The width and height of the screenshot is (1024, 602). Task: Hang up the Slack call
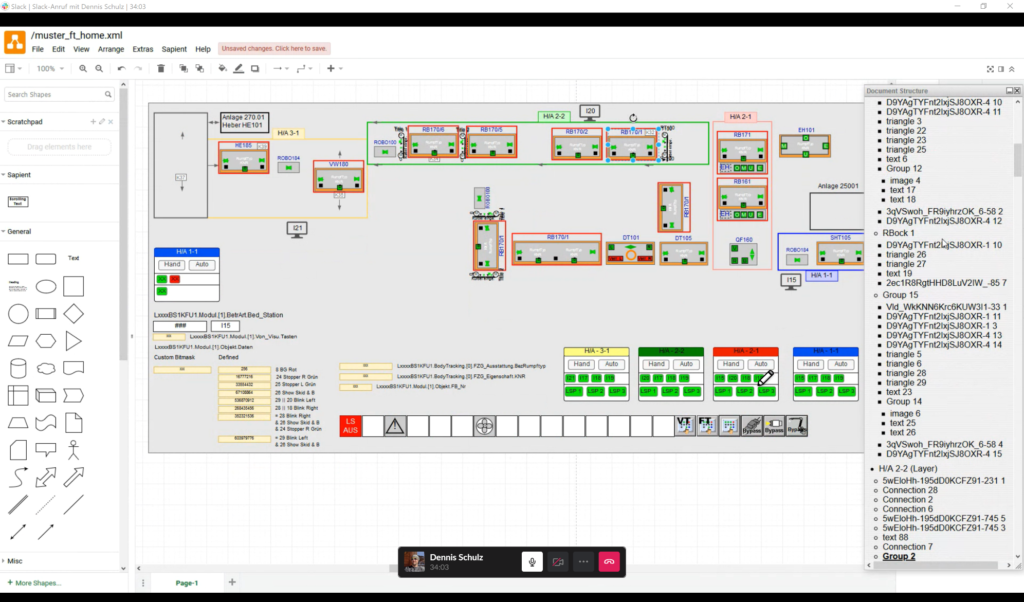608,562
